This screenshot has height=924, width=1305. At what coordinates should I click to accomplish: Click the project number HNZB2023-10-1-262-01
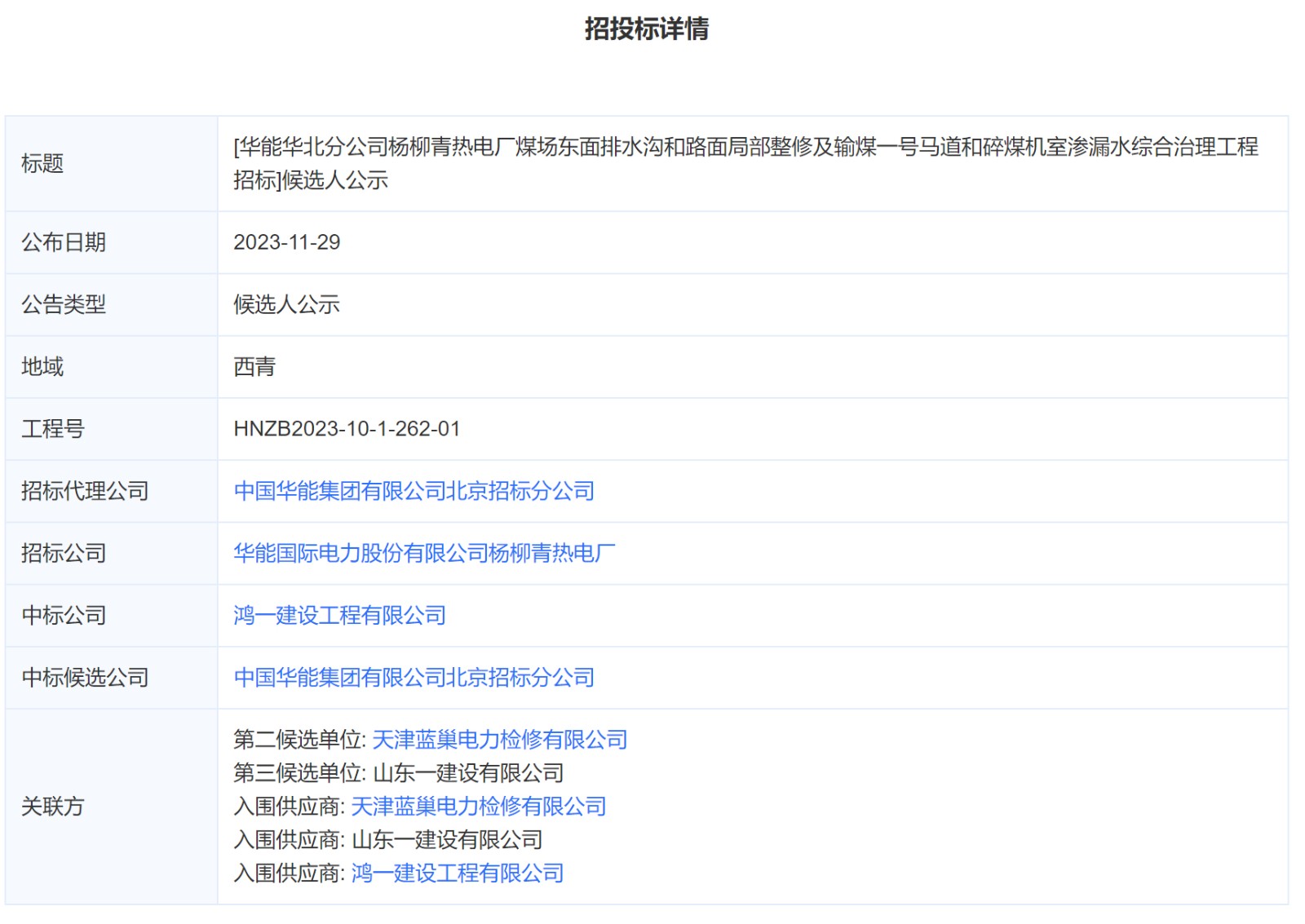(x=347, y=429)
